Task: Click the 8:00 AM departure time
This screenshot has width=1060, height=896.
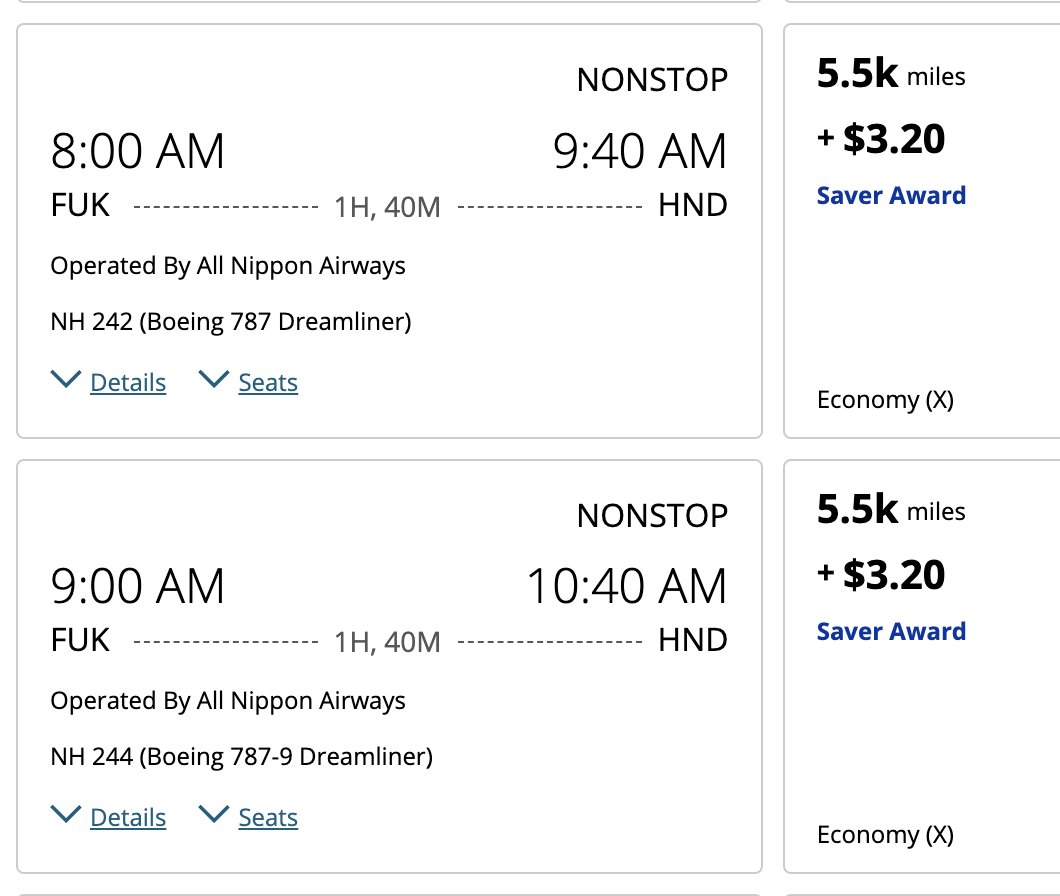Action: pyautogui.click(x=138, y=152)
